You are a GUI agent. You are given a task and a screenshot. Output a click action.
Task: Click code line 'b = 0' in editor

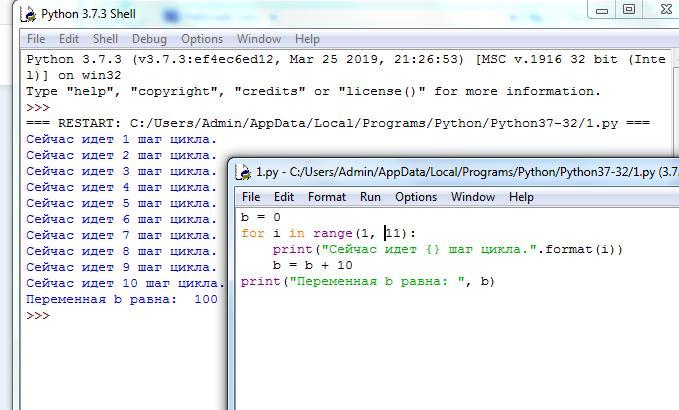click(x=261, y=217)
